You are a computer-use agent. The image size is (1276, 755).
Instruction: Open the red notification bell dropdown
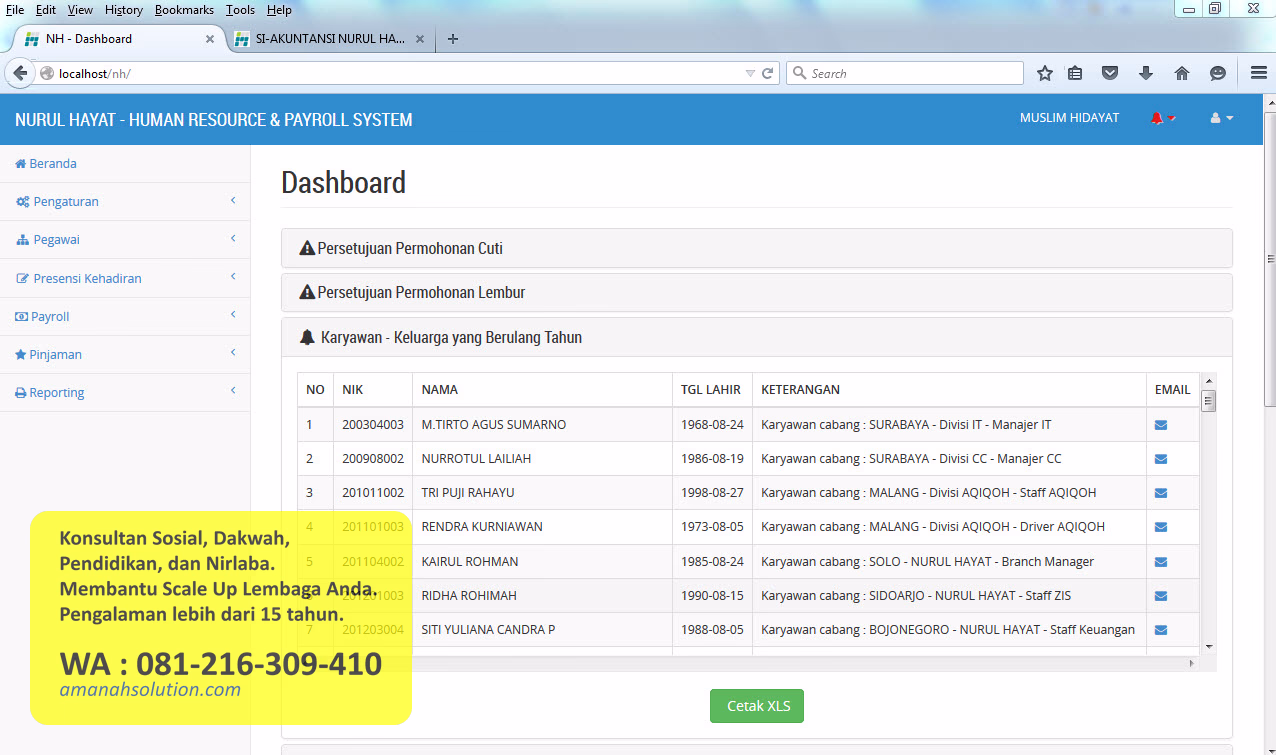tap(1163, 118)
